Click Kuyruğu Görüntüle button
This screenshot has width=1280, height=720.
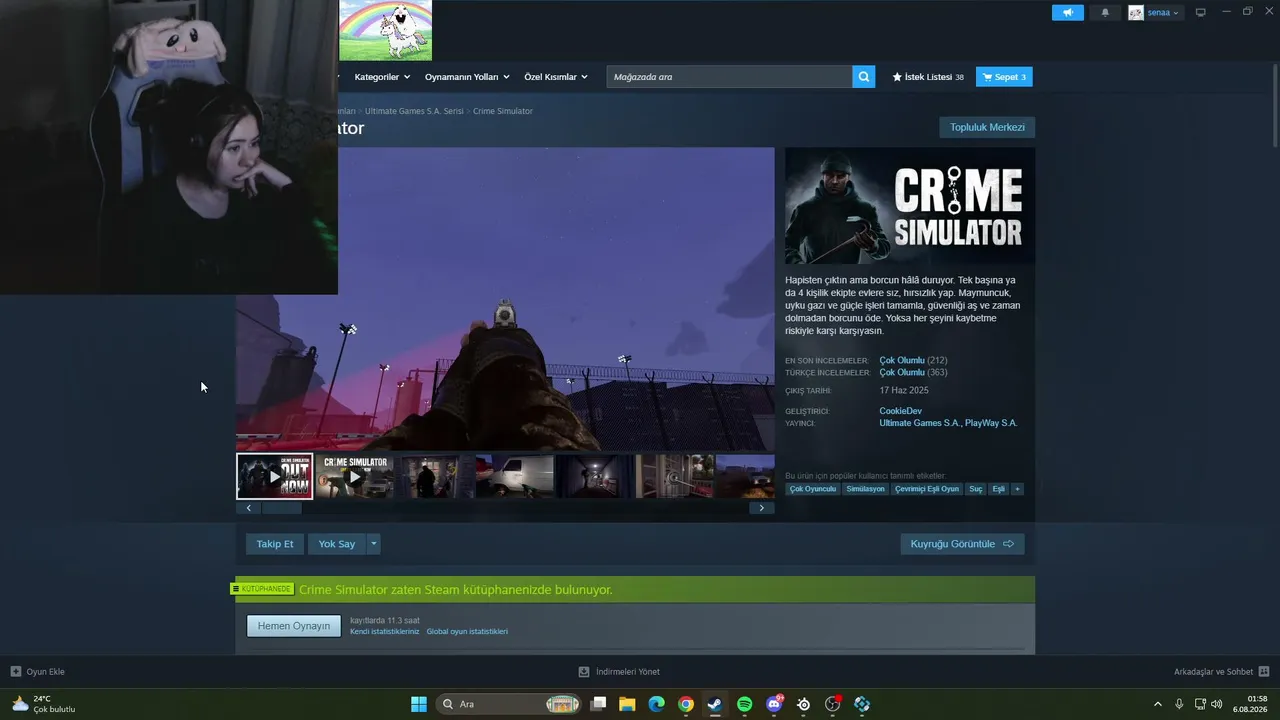(x=962, y=544)
